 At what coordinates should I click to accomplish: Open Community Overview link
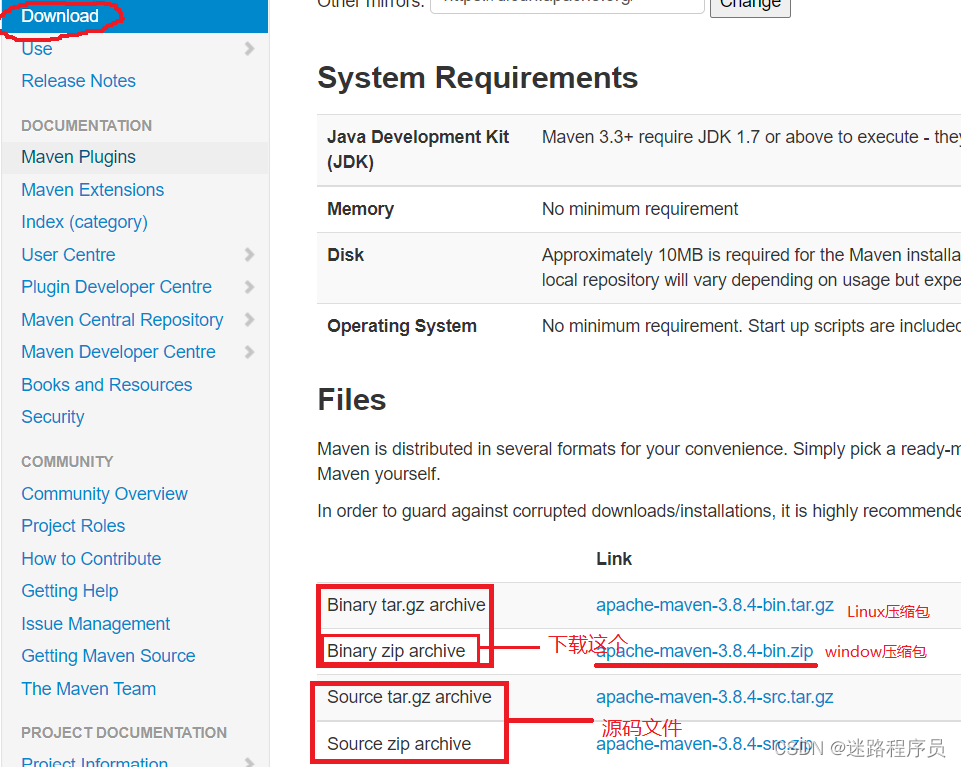104,494
